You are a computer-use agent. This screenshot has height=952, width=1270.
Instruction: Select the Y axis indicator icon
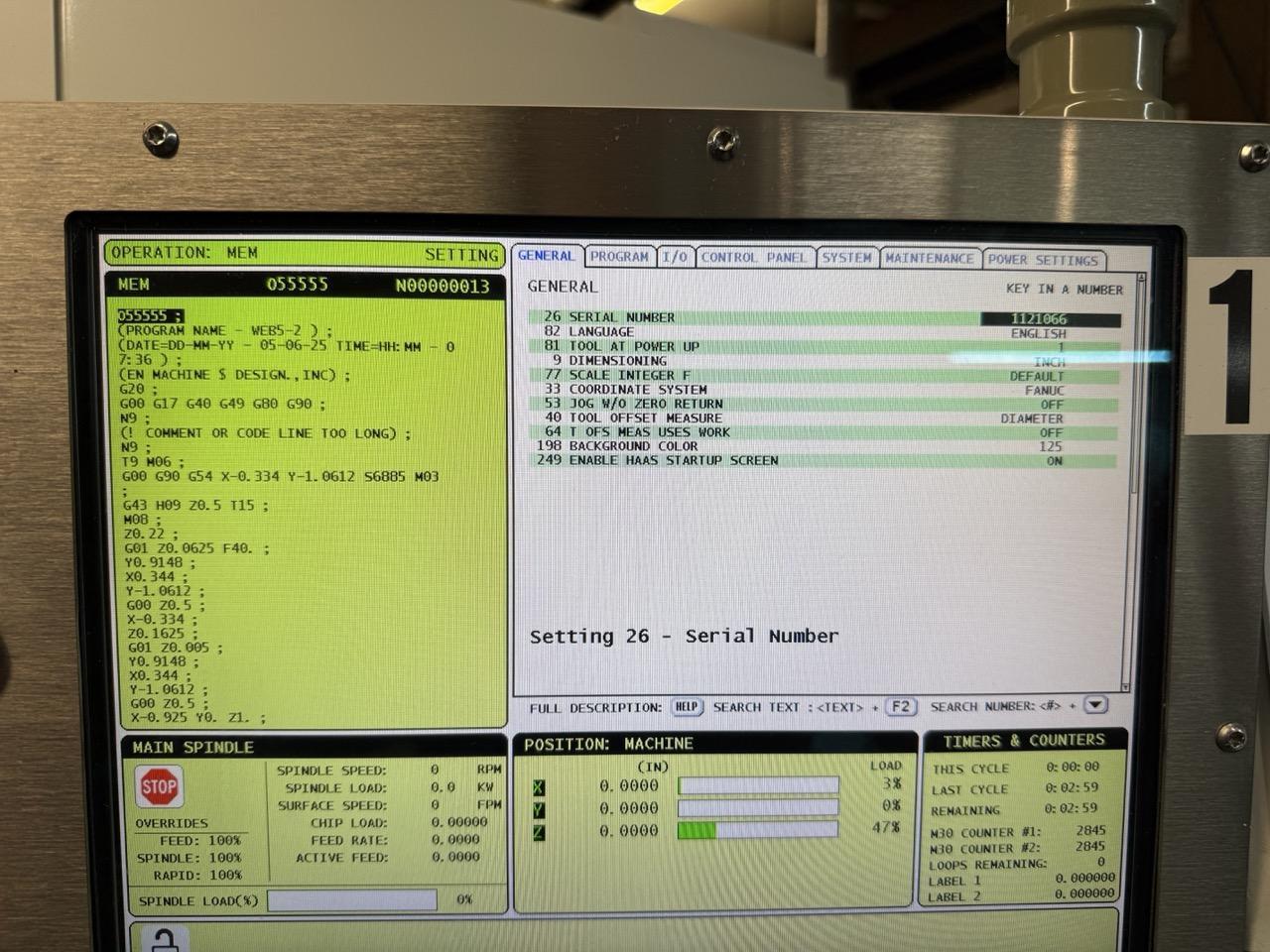[x=538, y=810]
